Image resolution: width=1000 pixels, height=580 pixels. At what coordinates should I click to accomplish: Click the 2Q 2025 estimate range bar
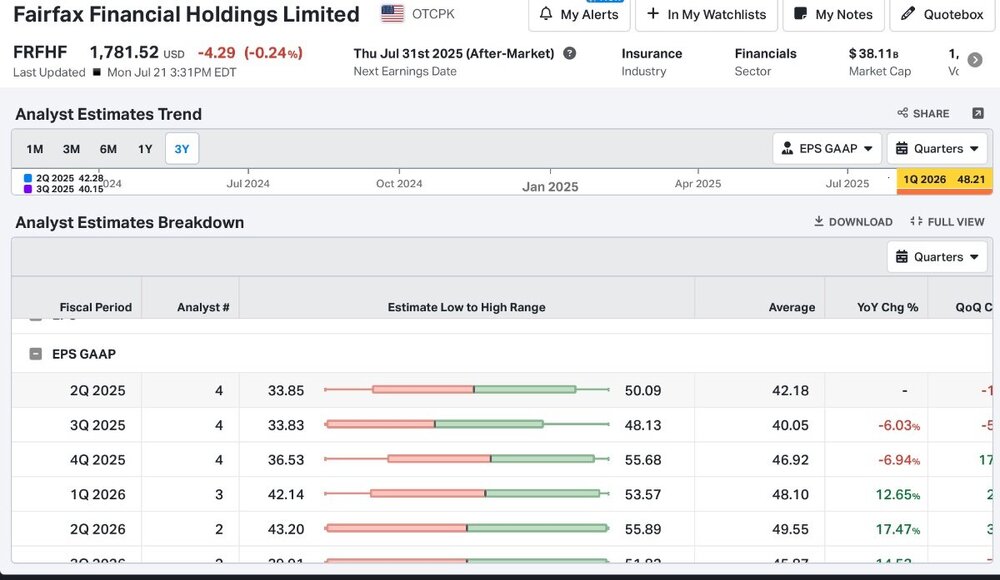pos(467,389)
